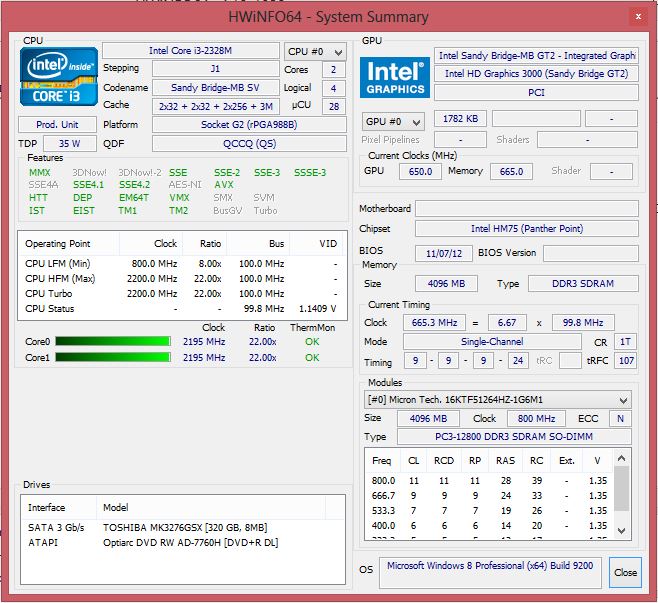
Task: Click the GPU Memory clock 665.0 field
Action: click(x=511, y=172)
